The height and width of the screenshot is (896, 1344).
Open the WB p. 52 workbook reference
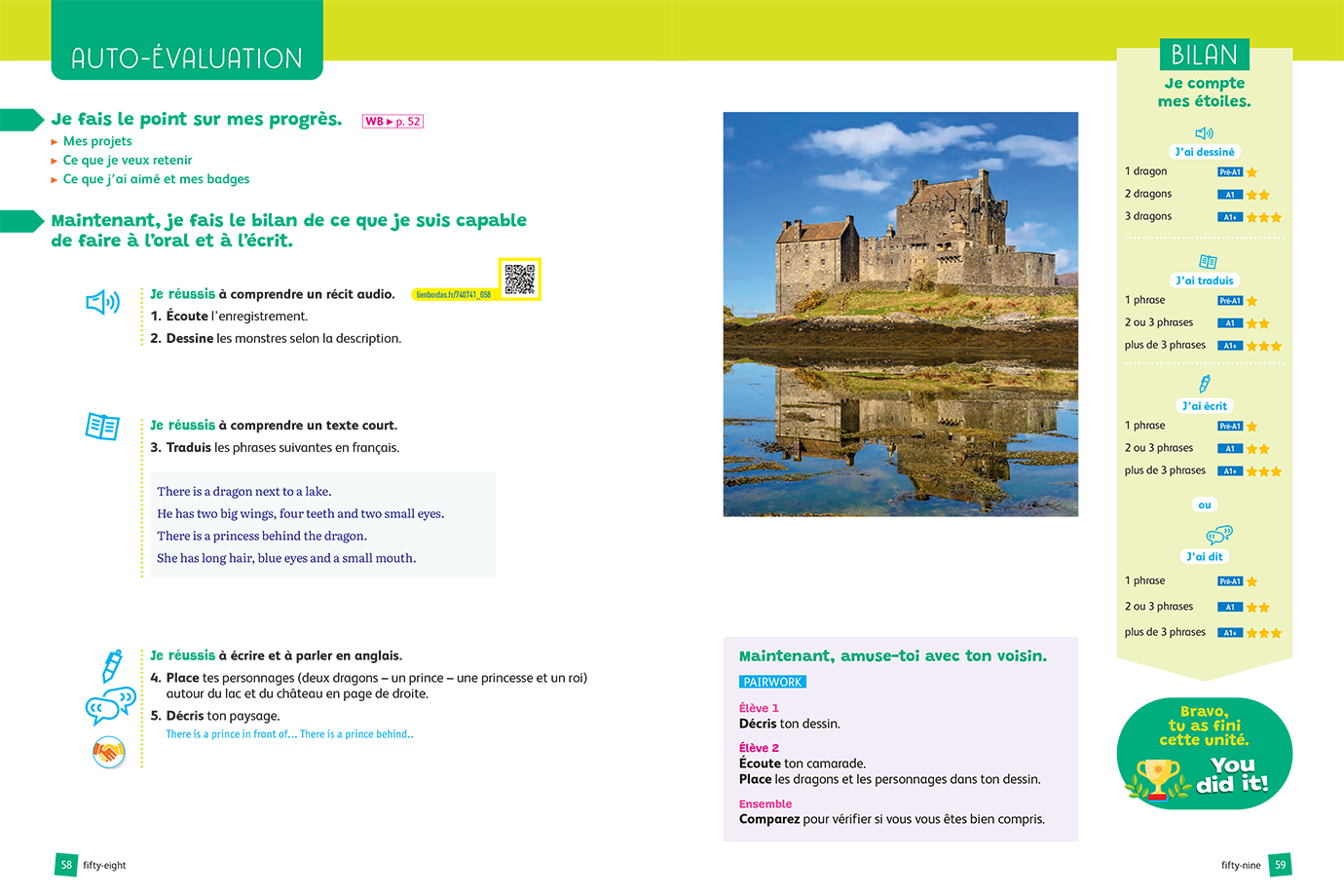392,122
